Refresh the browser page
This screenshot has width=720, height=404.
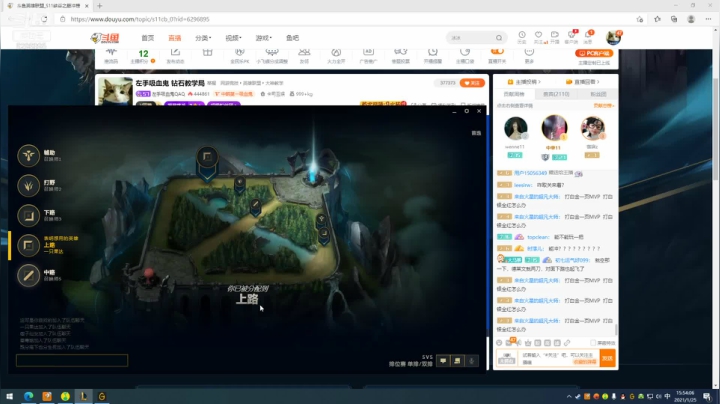click(44, 19)
